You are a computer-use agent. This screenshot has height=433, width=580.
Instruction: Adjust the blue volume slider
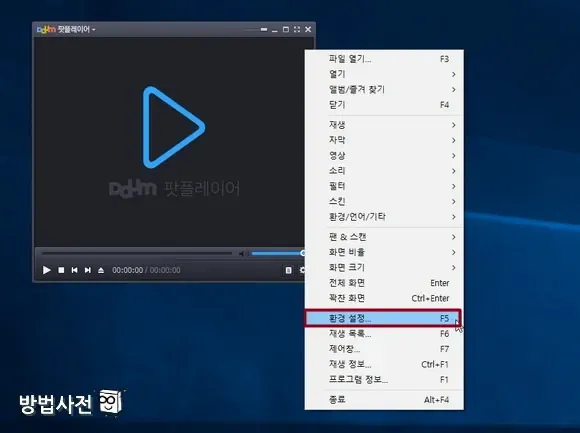[x=277, y=253]
